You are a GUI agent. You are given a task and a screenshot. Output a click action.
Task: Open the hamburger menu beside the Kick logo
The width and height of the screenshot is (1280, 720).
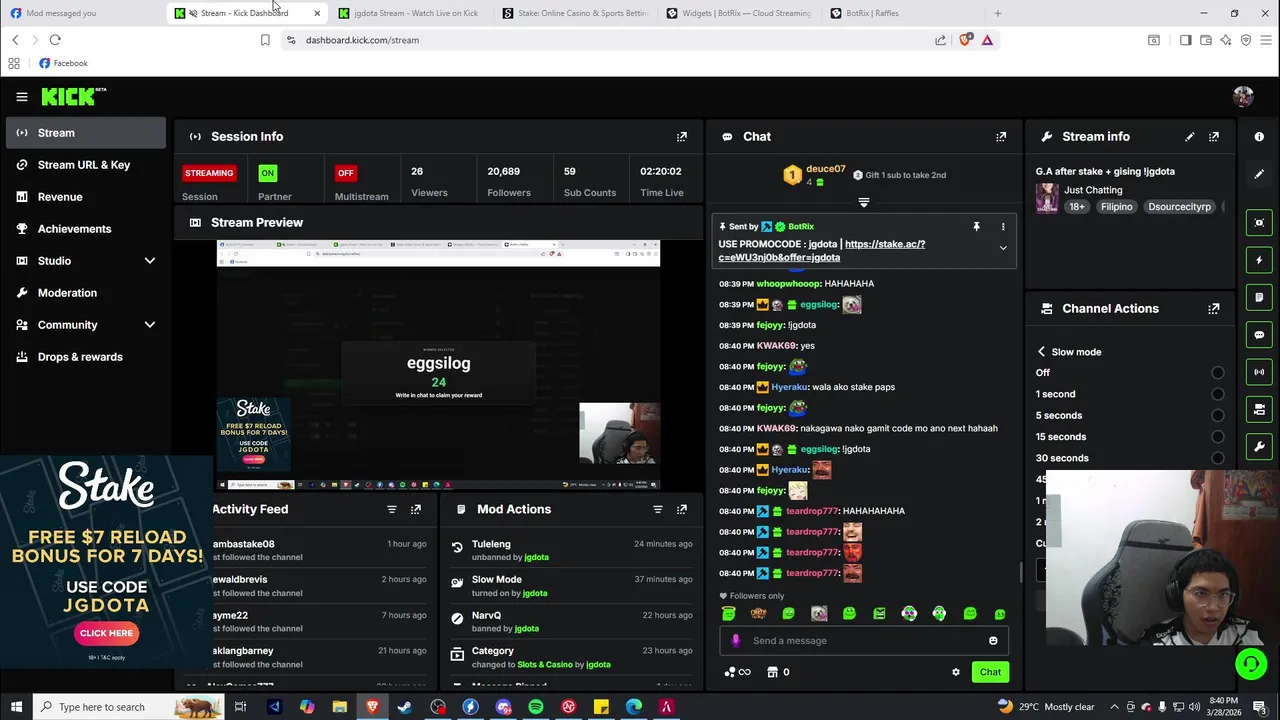click(x=22, y=97)
